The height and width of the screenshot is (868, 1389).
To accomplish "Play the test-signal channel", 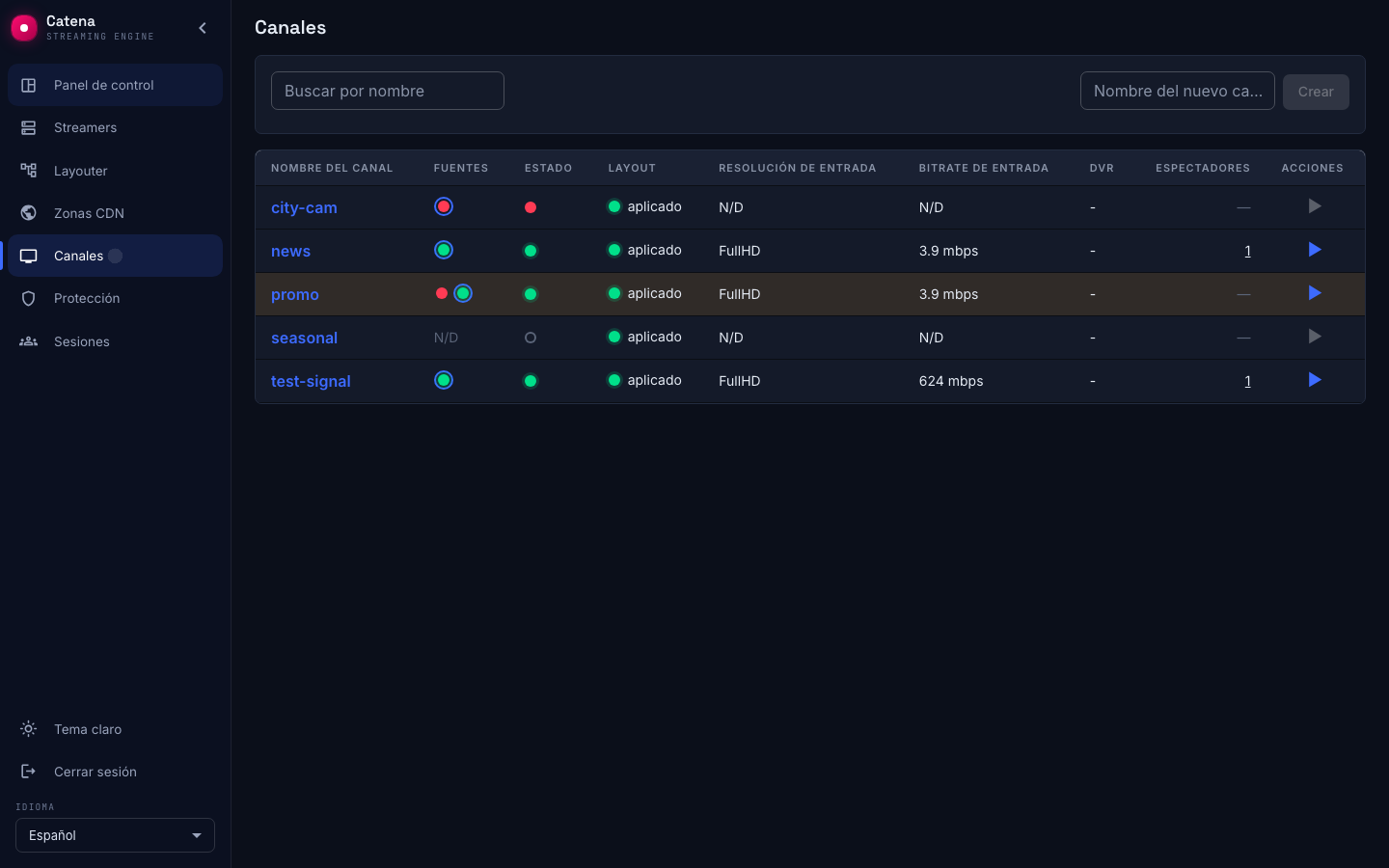I will tap(1314, 380).
